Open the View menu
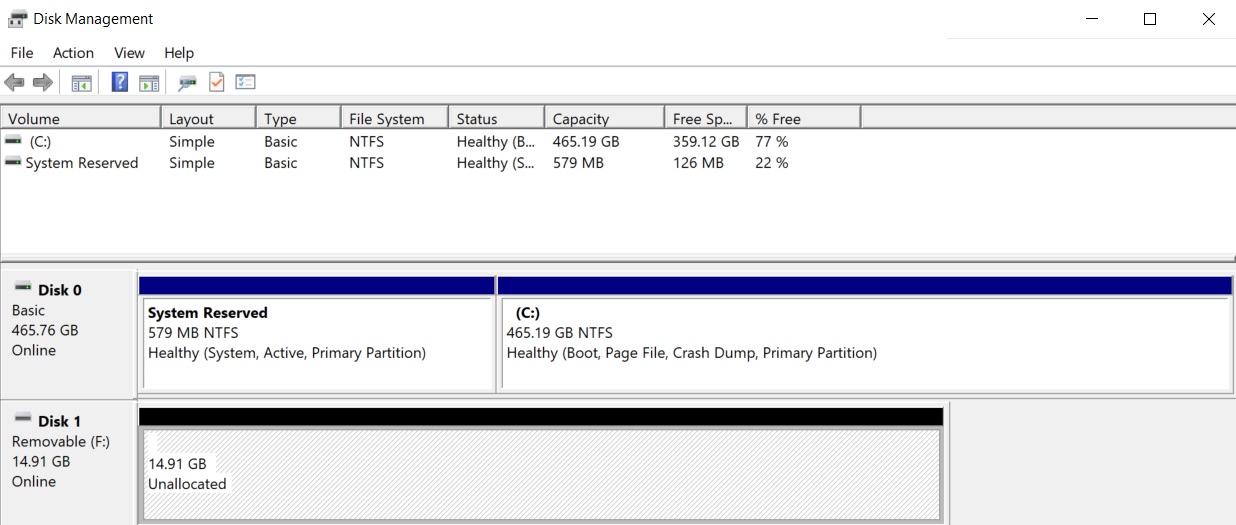This screenshot has height=525, width=1236. click(x=129, y=53)
